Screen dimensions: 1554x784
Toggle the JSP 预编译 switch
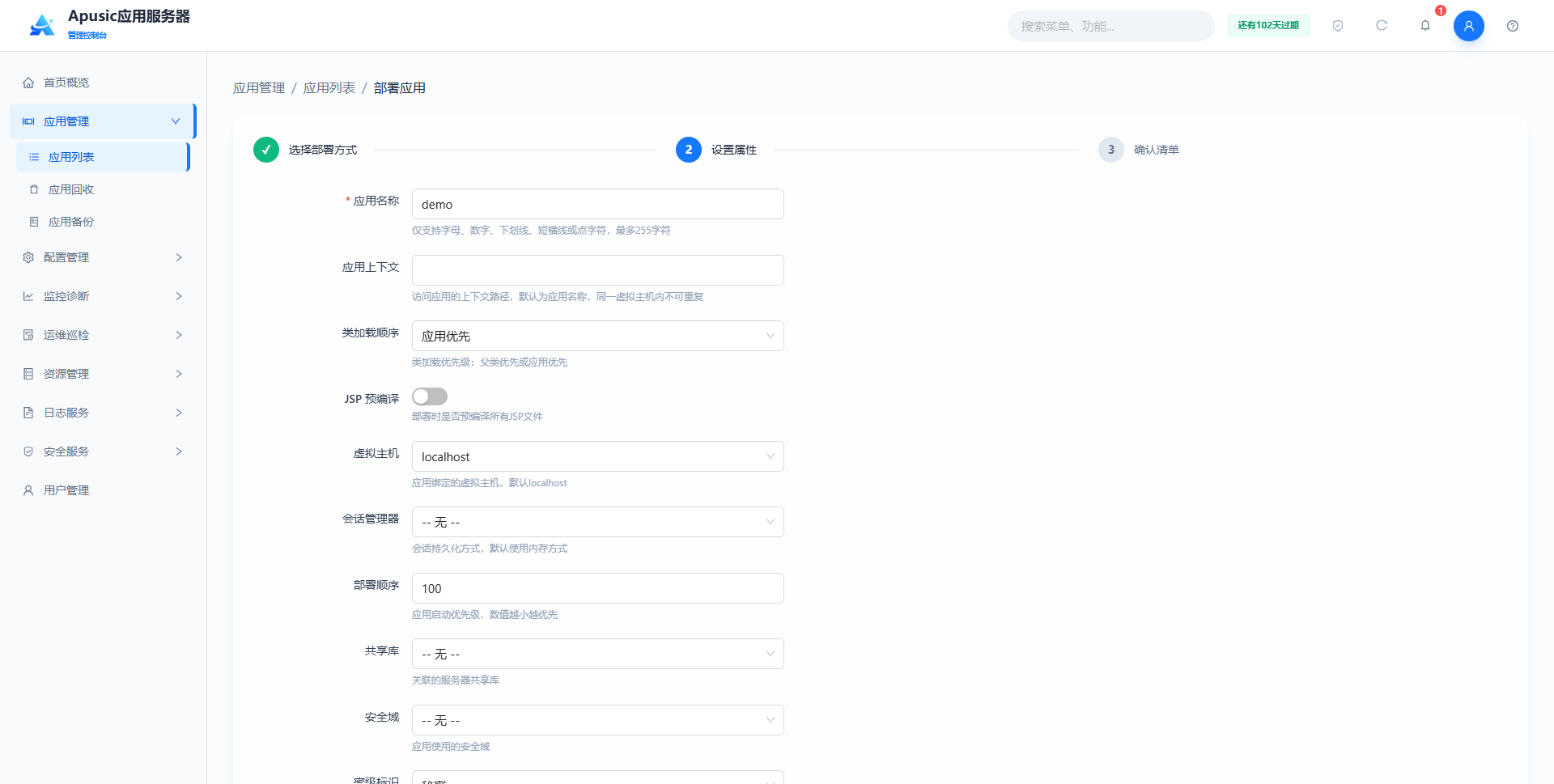point(430,396)
